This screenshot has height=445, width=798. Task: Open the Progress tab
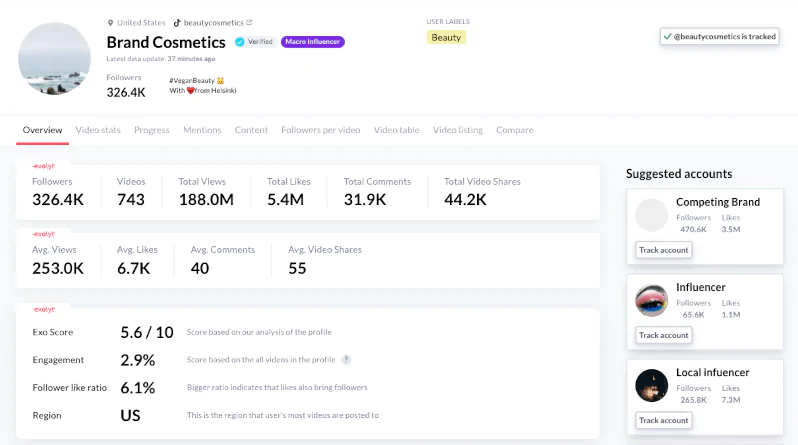click(151, 130)
